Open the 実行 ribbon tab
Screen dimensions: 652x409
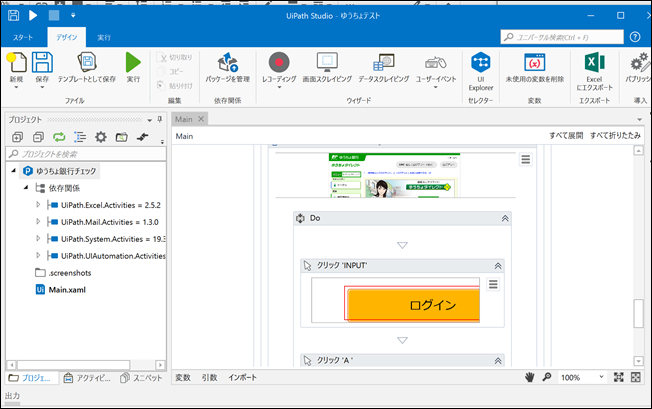(x=104, y=37)
